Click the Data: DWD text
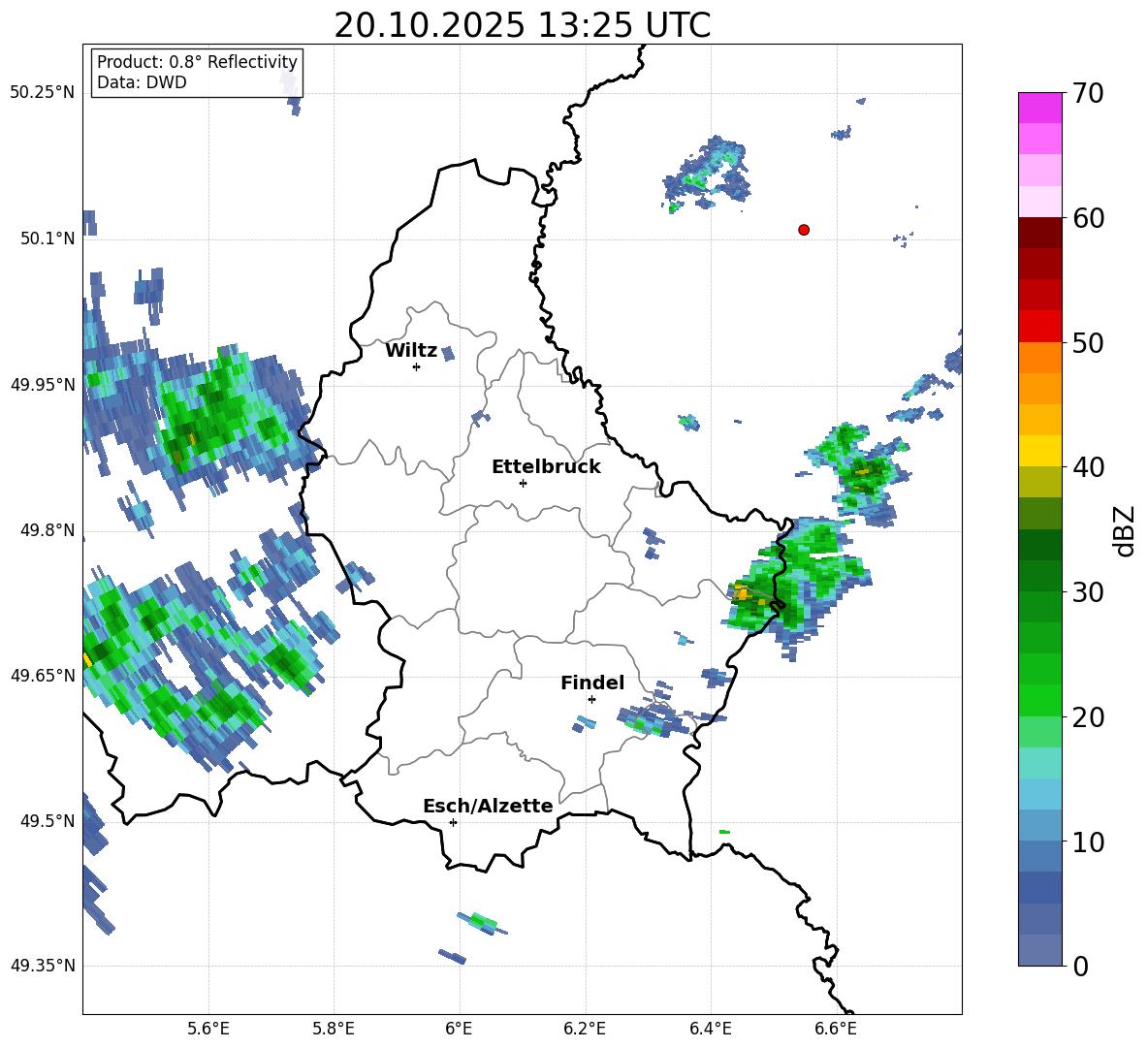The width and height of the screenshot is (1148, 1048). (142, 82)
